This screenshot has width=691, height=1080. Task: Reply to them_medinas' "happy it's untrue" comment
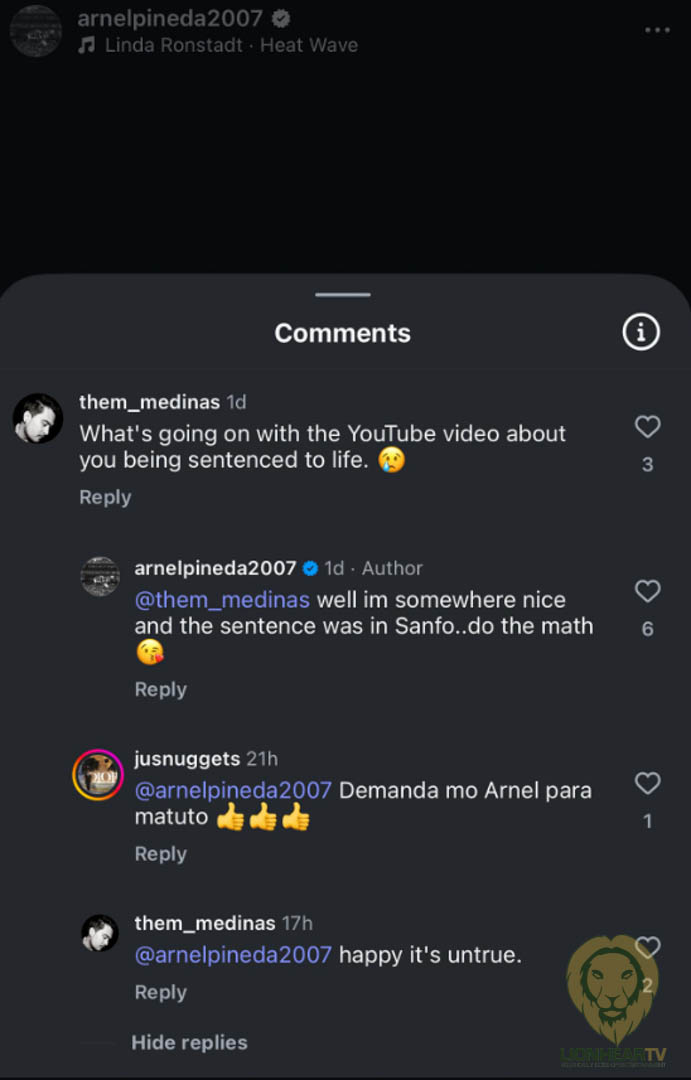(161, 991)
